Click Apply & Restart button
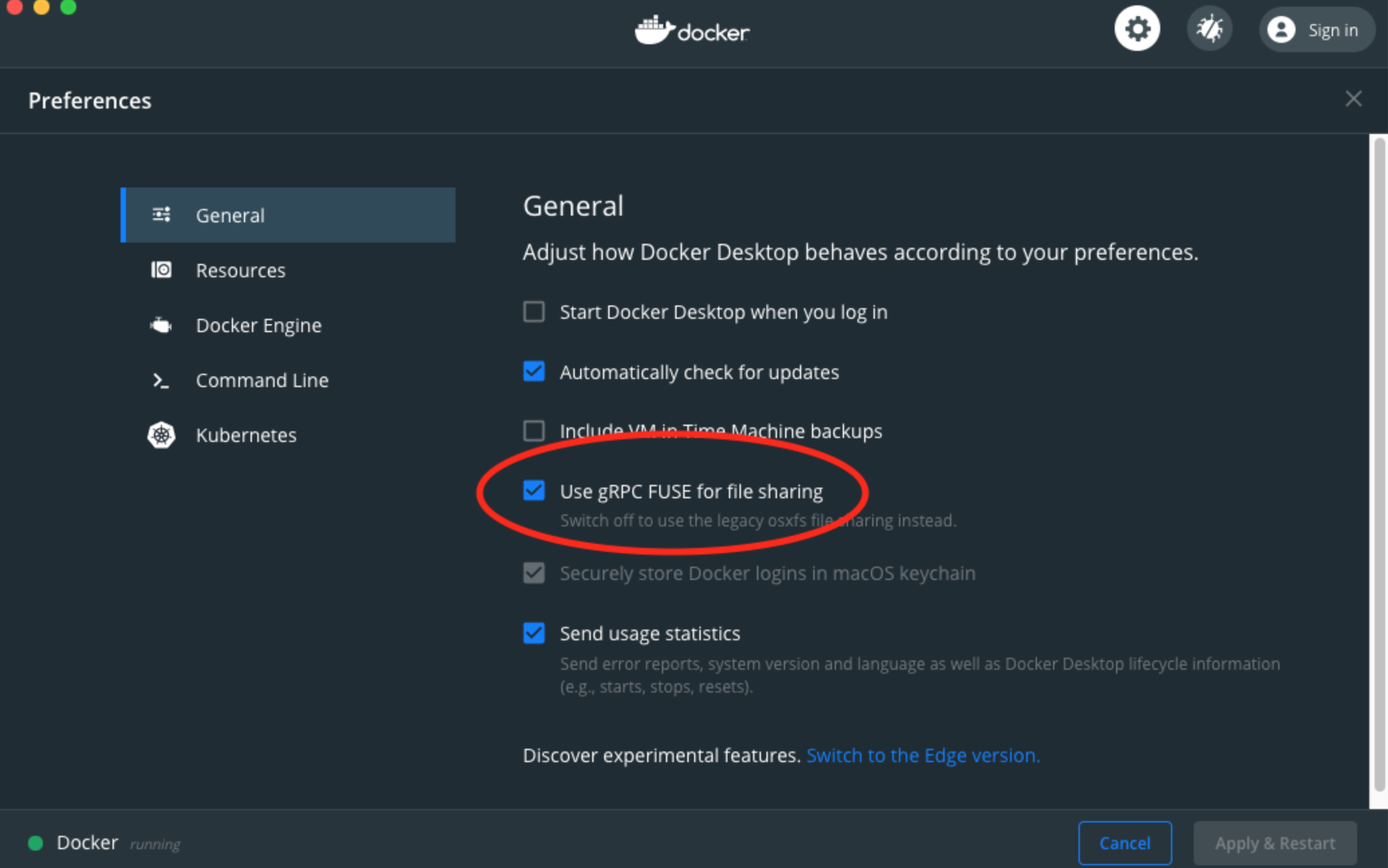Viewport: 1388px width, 868px height. pos(1275,843)
